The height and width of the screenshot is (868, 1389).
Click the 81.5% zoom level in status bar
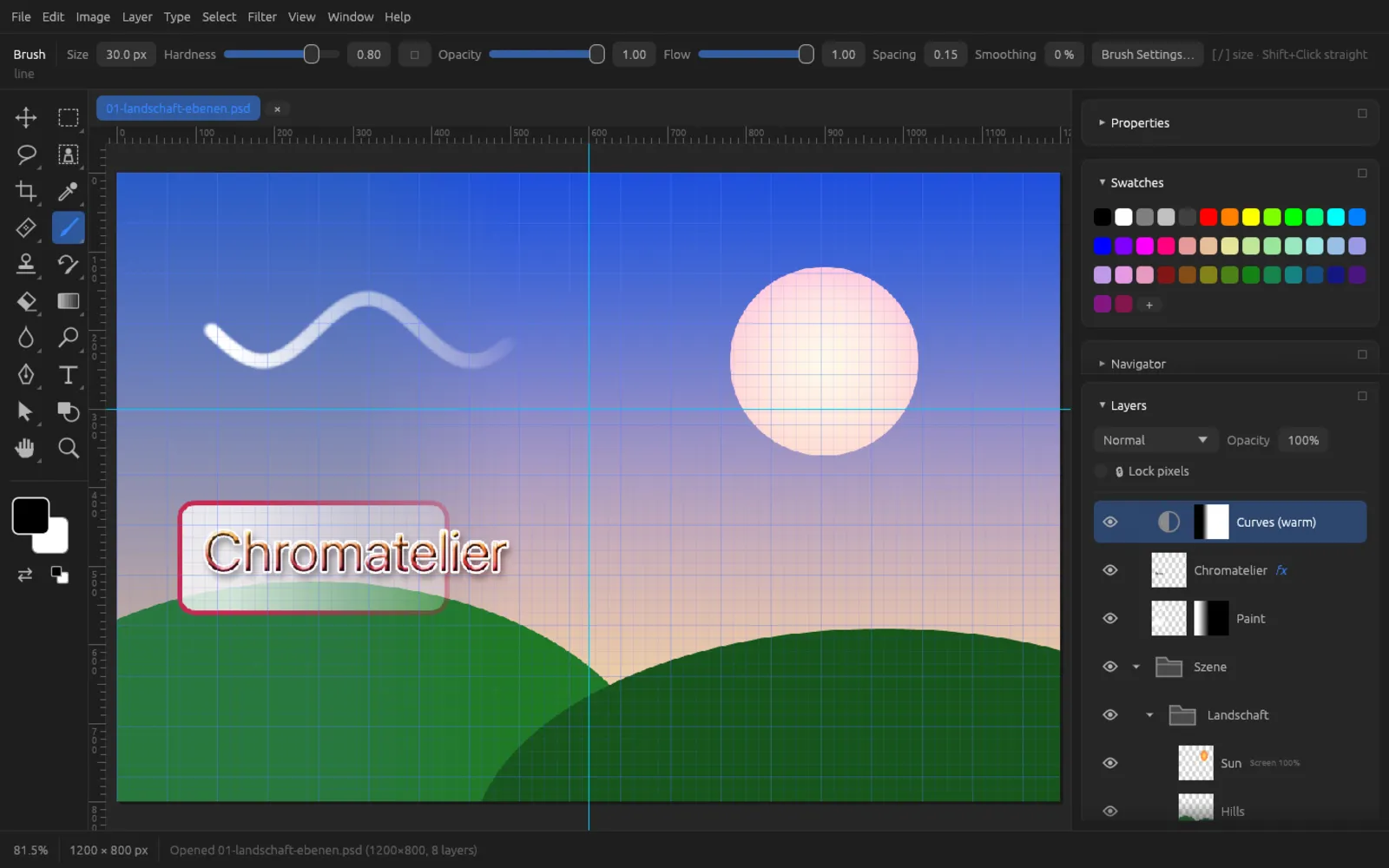(x=30, y=851)
